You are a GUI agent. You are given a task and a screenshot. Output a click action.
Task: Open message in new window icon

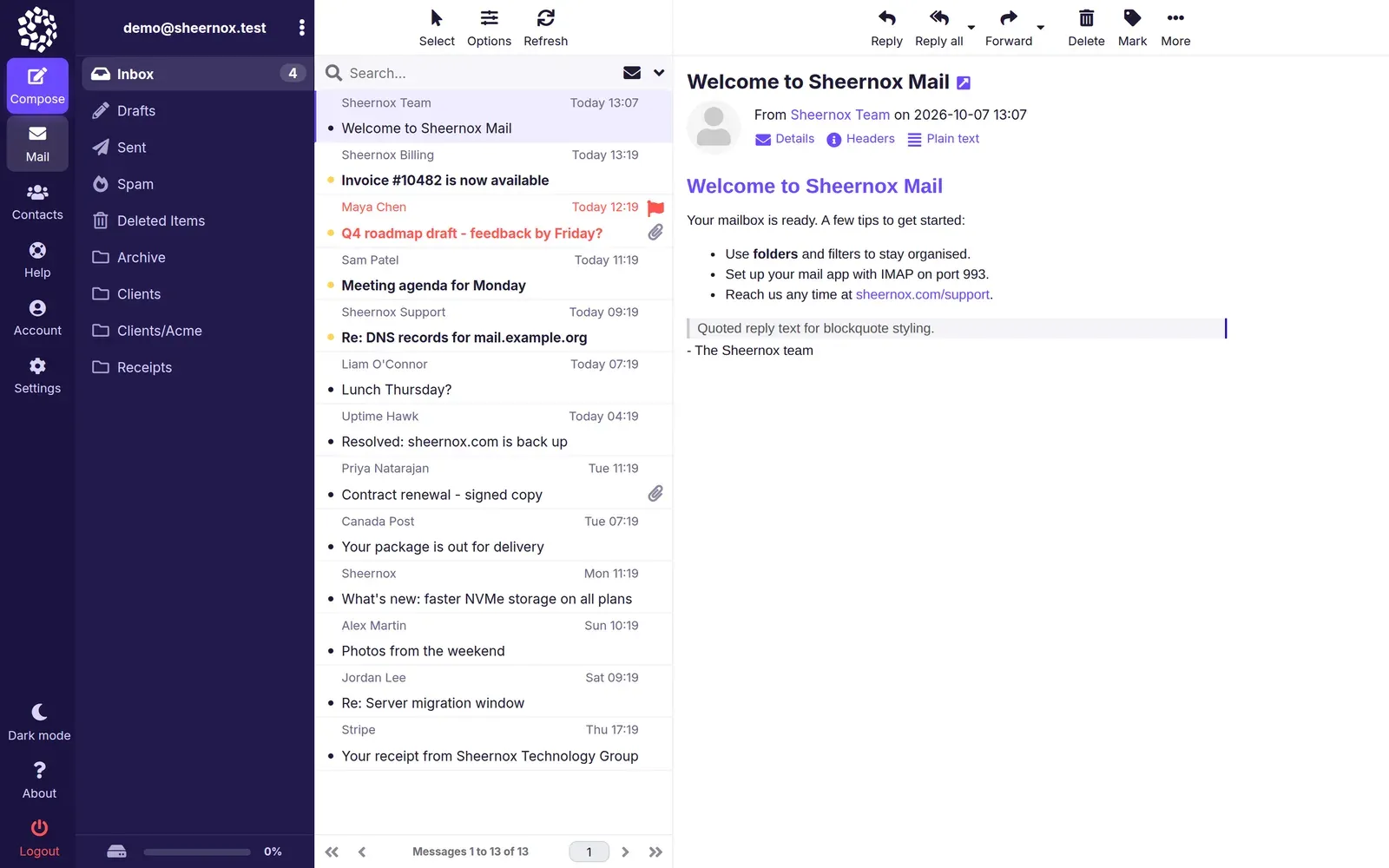coord(964,83)
